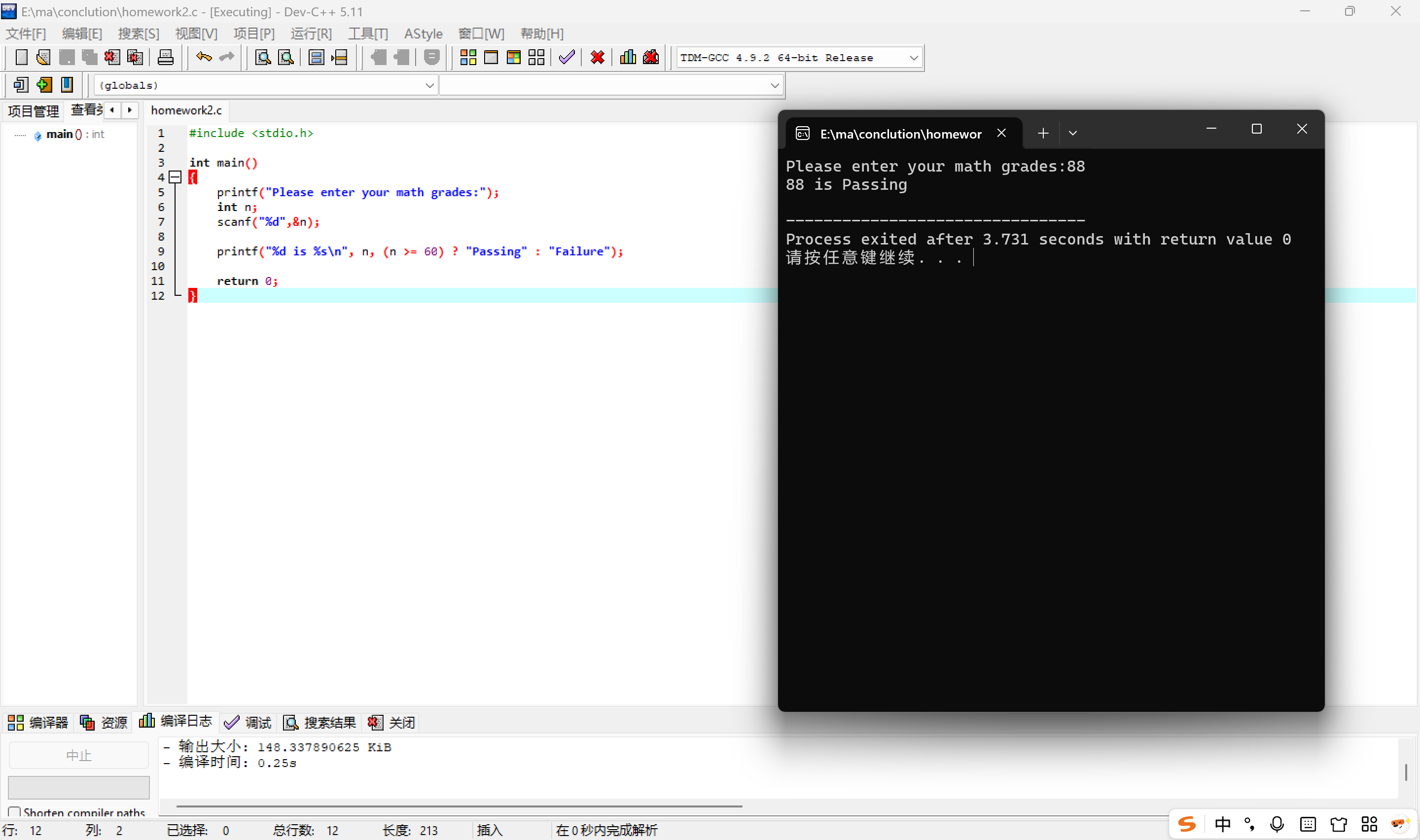
Task: Click the compile log horizontal scrollbar
Action: click(x=459, y=805)
